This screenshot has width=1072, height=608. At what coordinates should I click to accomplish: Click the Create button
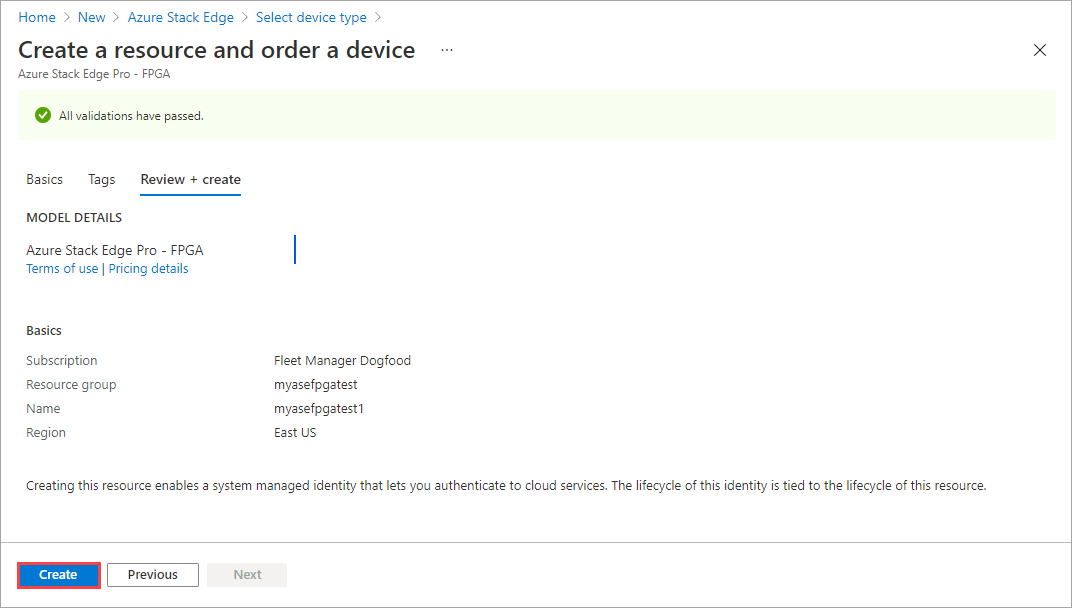58,574
